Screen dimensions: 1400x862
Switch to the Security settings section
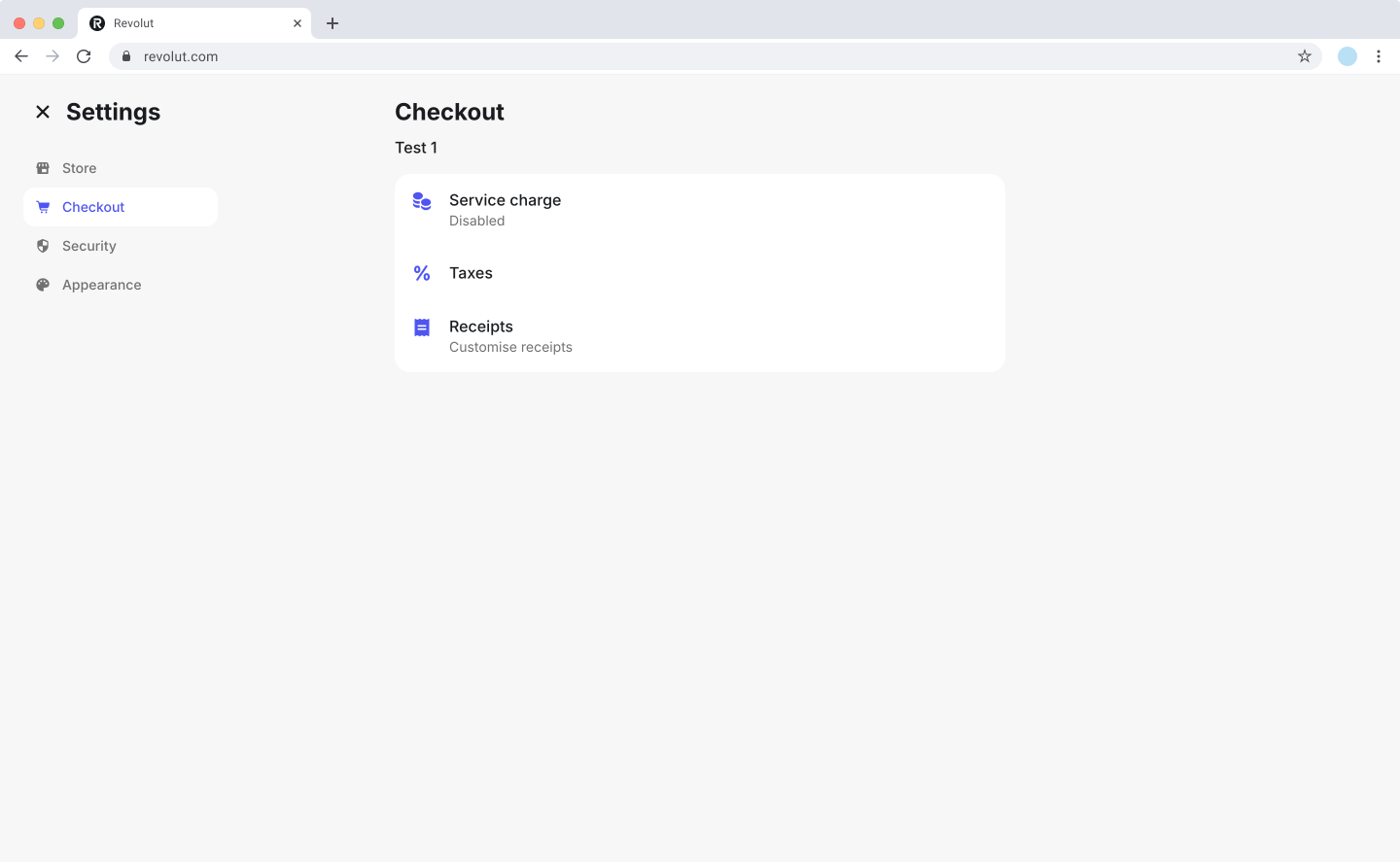[89, 246]
